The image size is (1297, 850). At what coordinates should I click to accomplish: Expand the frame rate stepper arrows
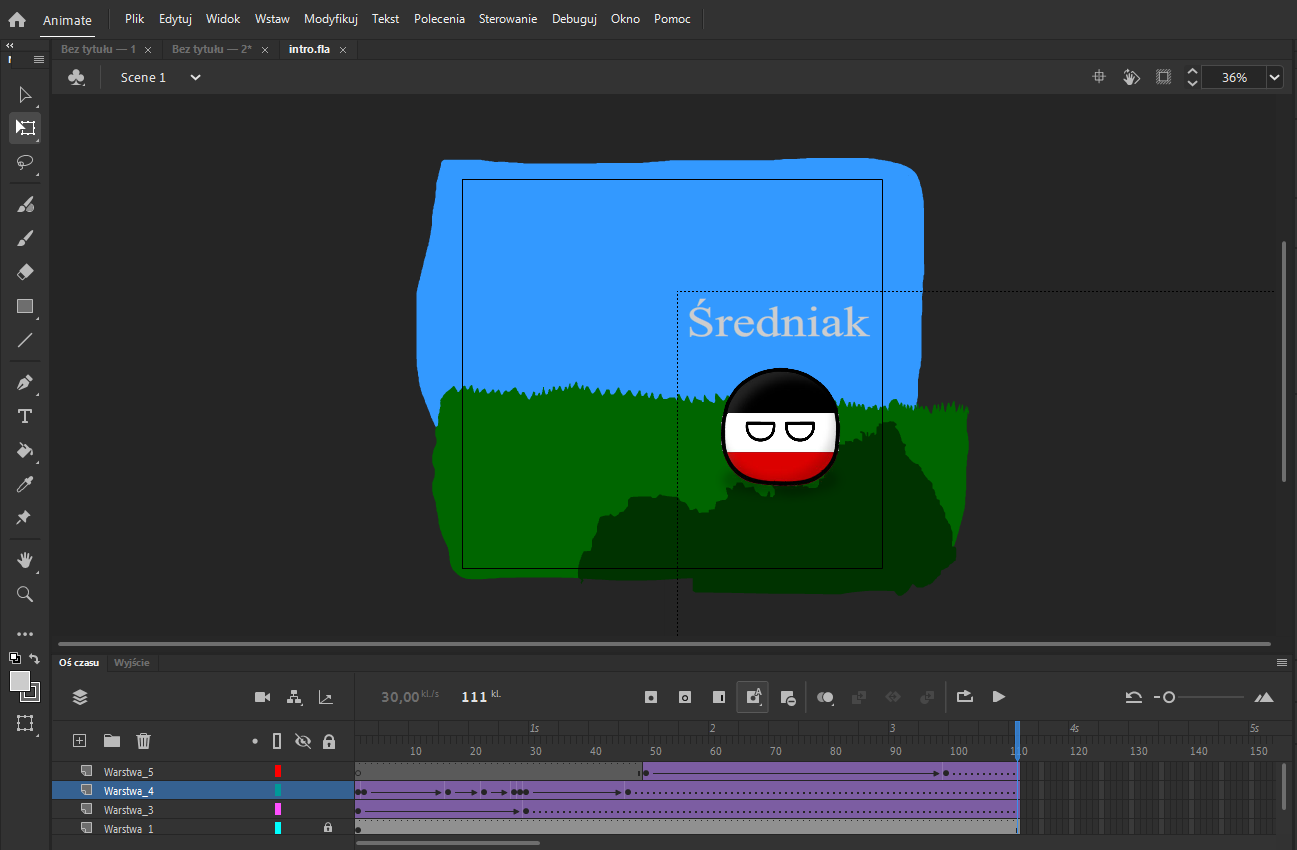1191,77
